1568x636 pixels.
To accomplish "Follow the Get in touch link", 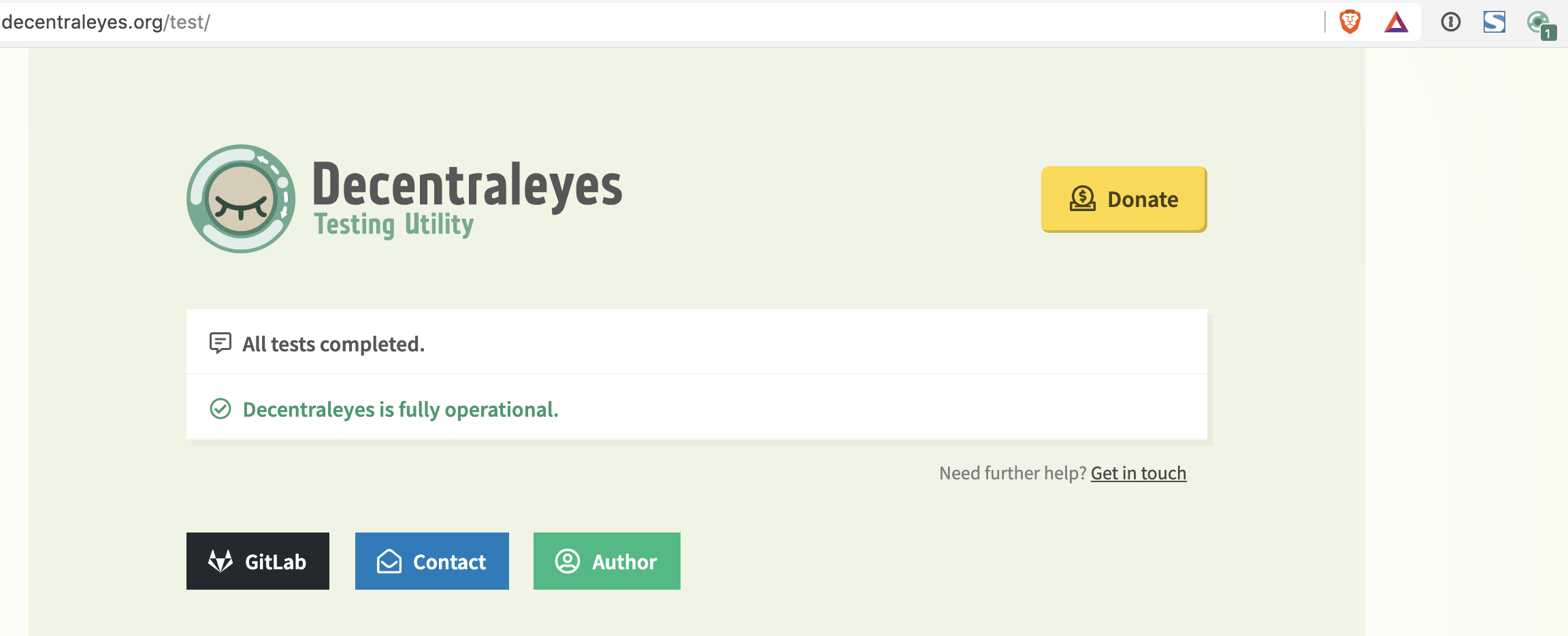I will point(1139,473).
